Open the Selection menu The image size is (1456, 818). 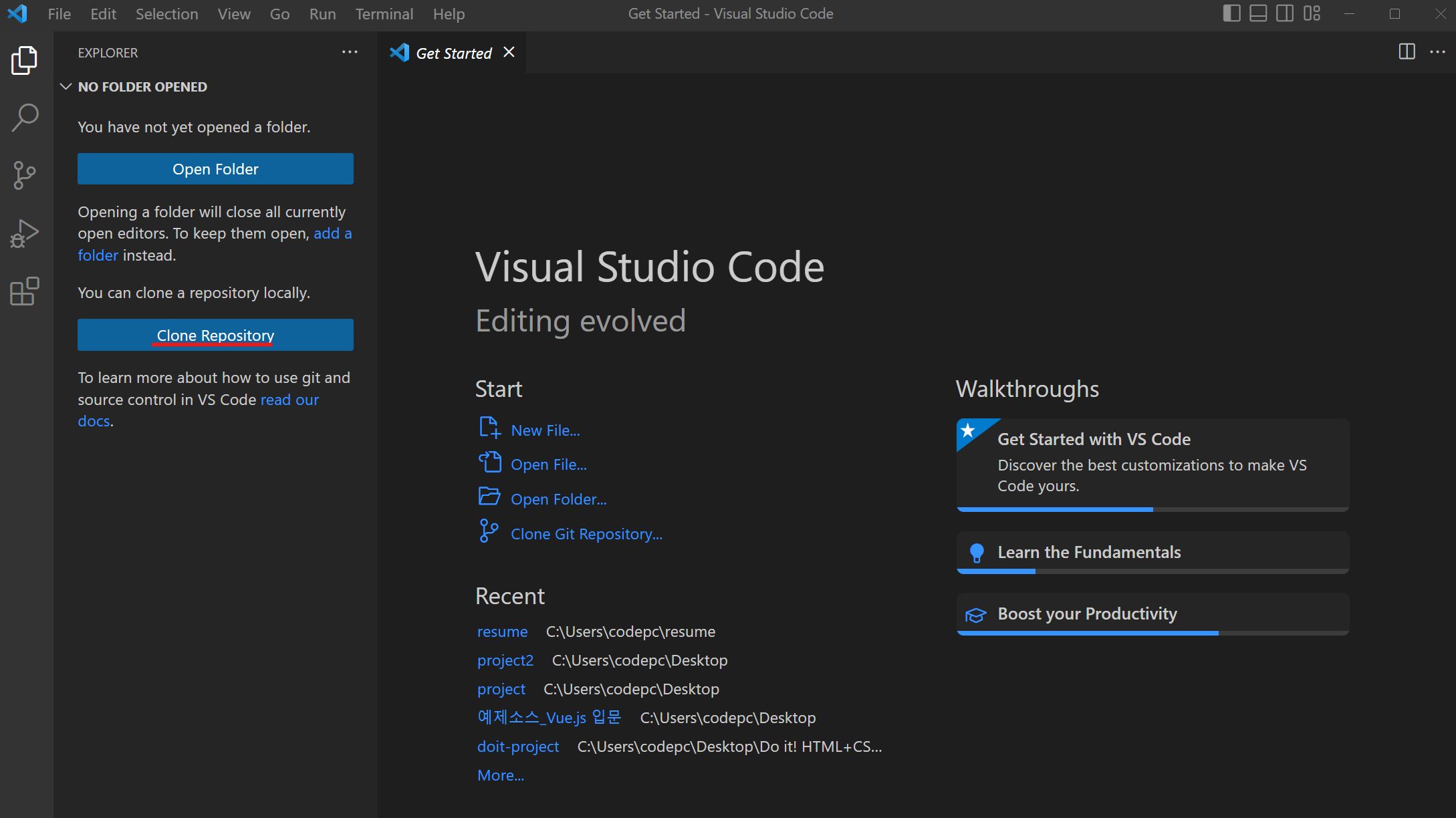click(166, 14)
